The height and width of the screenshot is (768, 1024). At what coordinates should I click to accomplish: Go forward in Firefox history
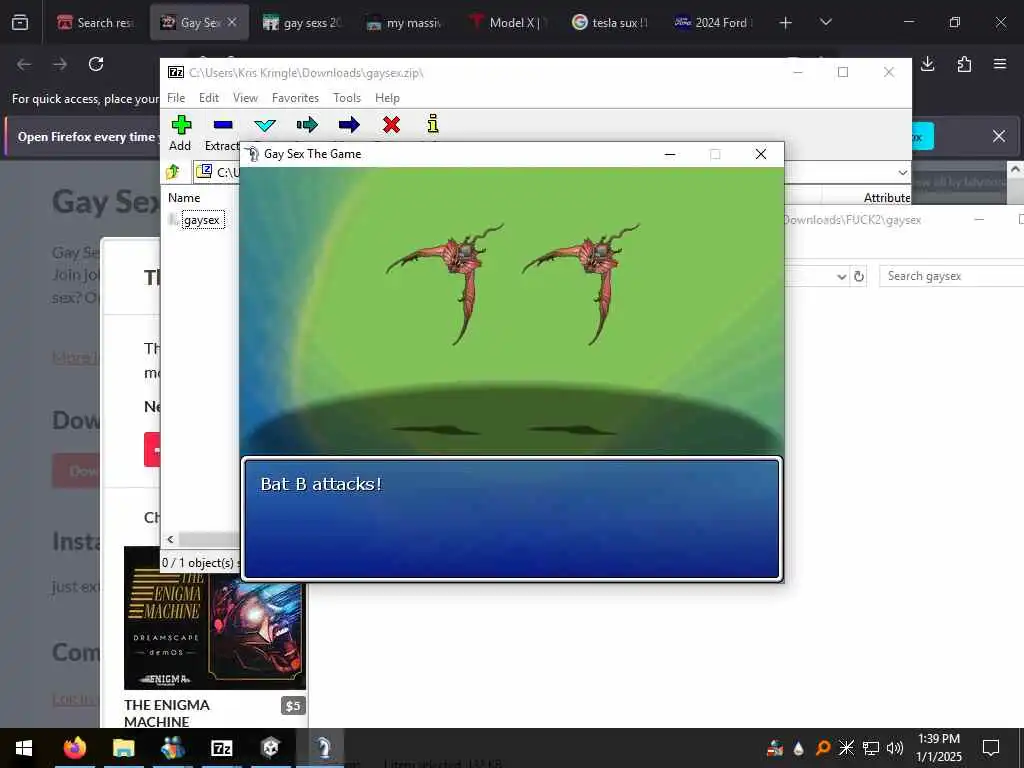coord(60,64)
